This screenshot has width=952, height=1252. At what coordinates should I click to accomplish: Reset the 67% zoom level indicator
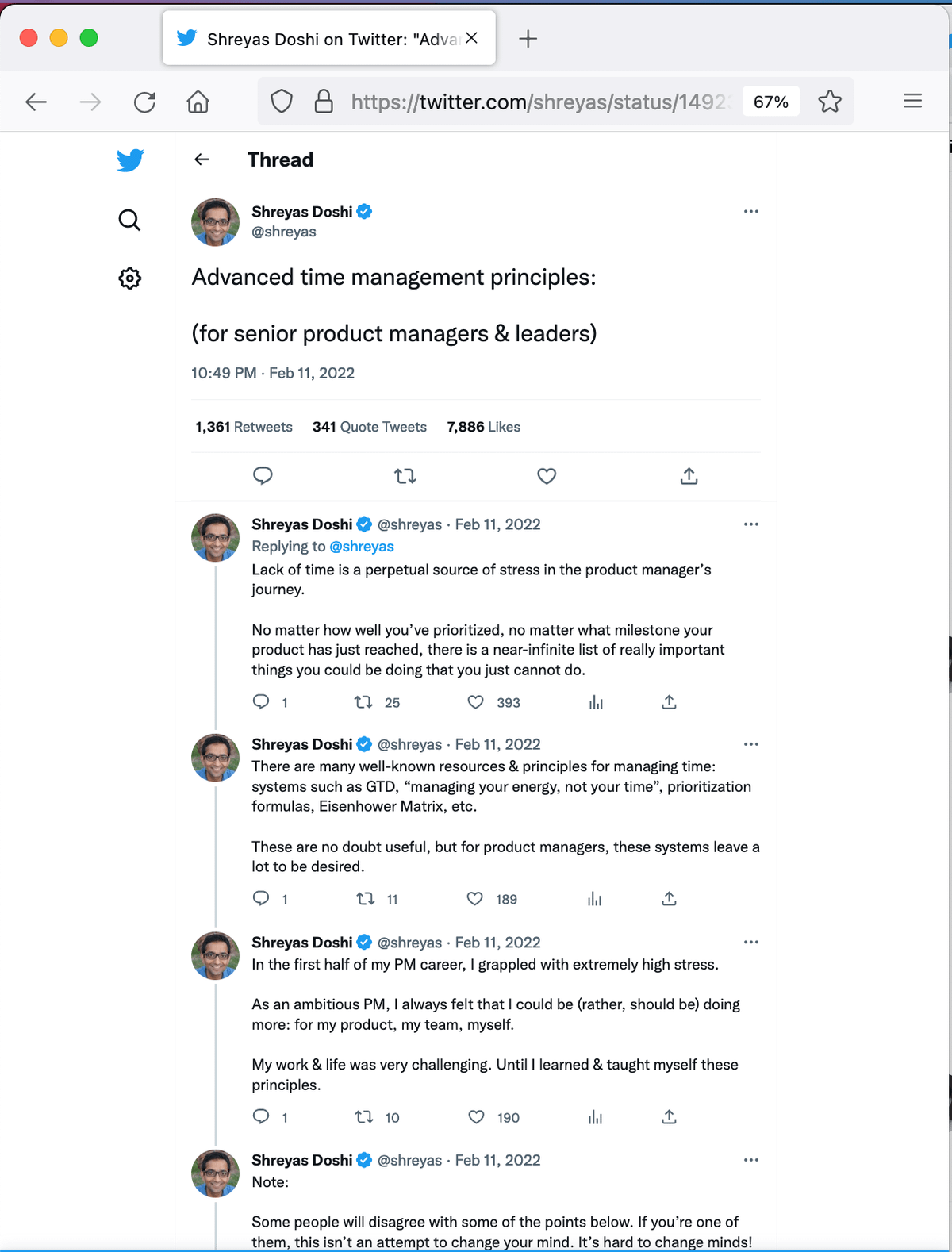(770, 102)
